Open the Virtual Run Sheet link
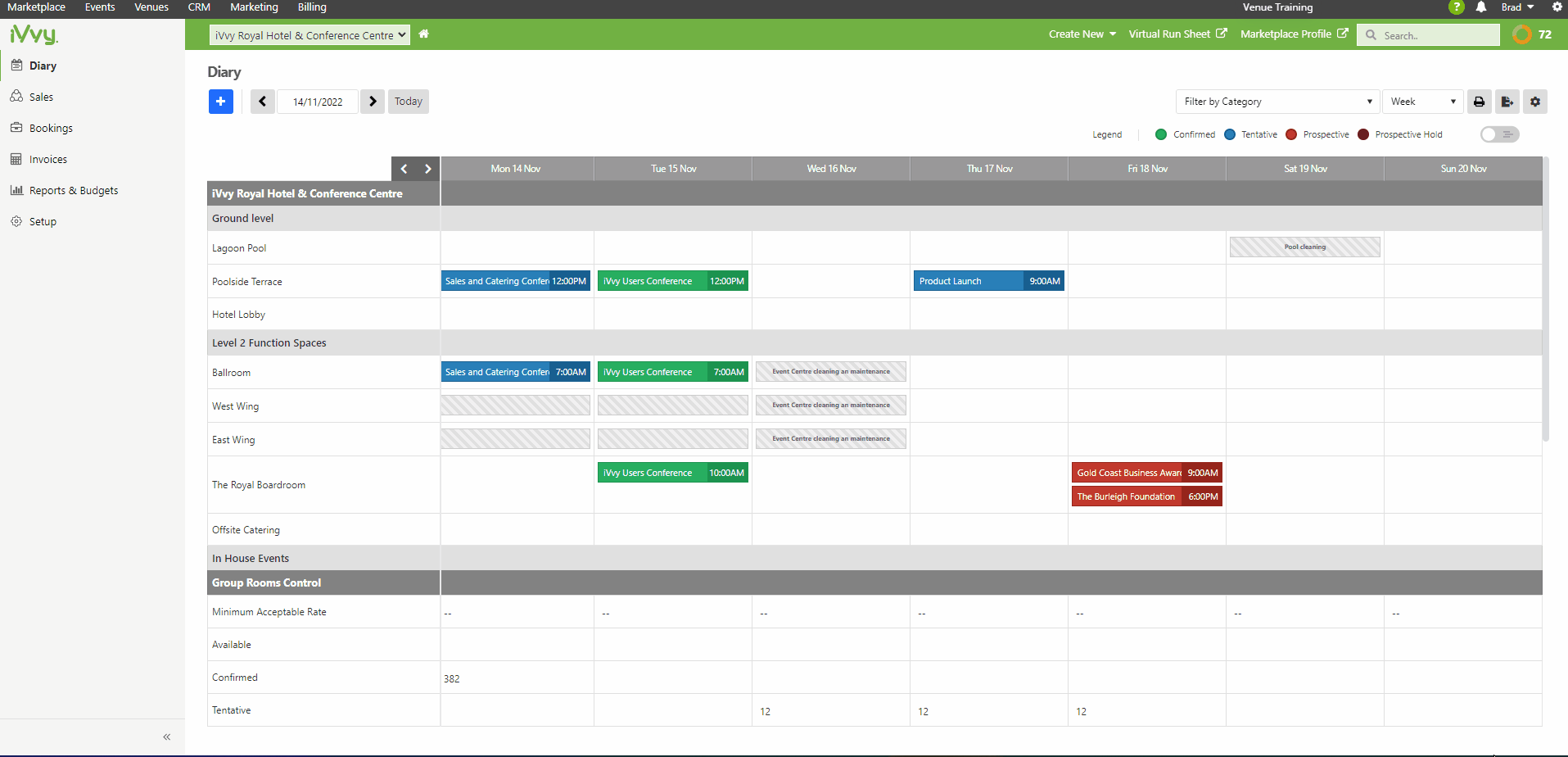The height and width of the screenshot is (757, 1568). tap(1177, 34)
